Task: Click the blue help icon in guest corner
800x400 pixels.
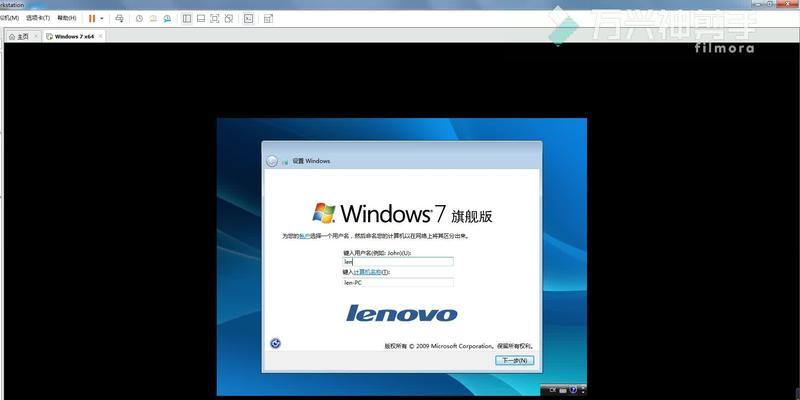Action: pyautogui.click(x=573, y=390)
